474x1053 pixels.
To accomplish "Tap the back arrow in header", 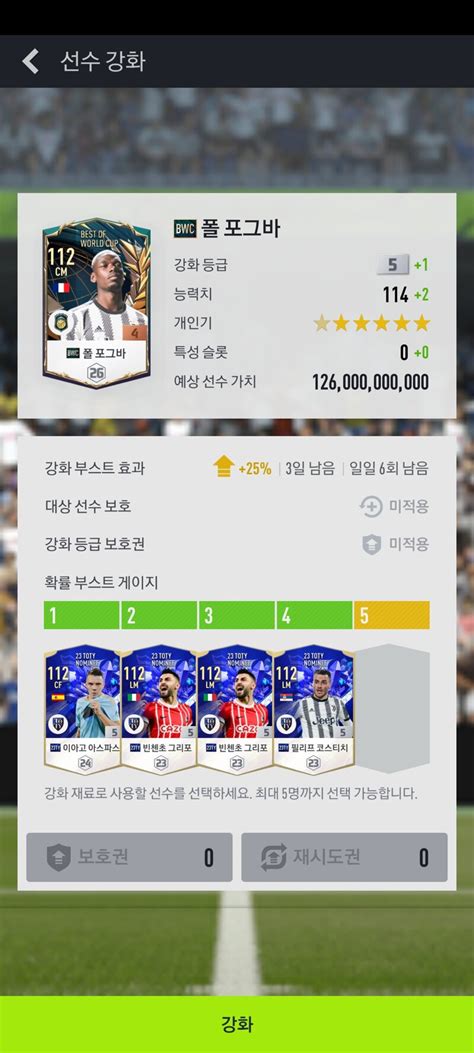I will (30, 61).
